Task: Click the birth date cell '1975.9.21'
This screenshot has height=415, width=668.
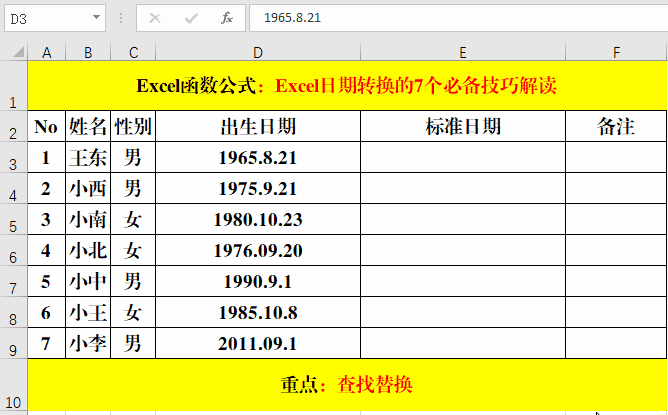Action: tap(258, 188)
